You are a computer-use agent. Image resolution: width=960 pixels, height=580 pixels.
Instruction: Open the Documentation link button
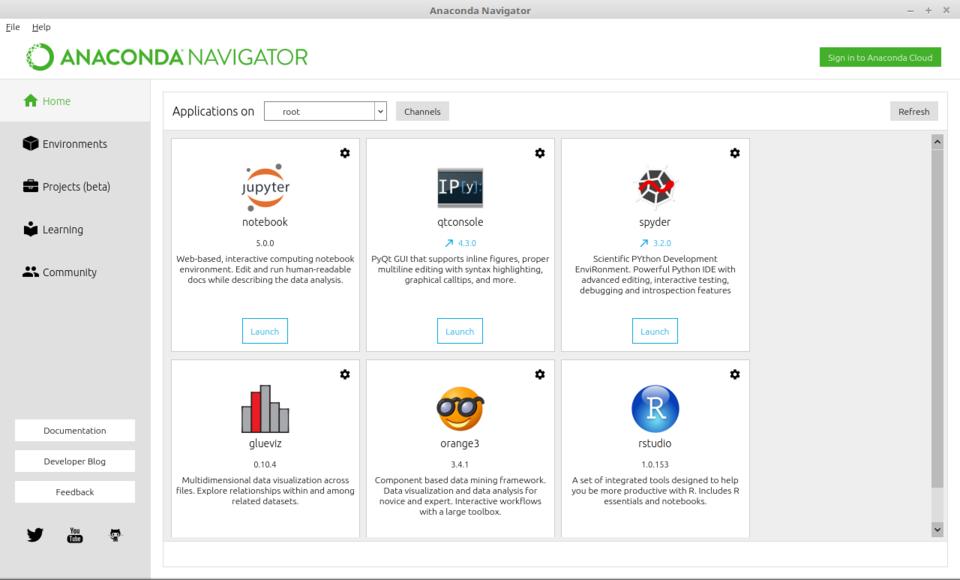pos(75,431)
